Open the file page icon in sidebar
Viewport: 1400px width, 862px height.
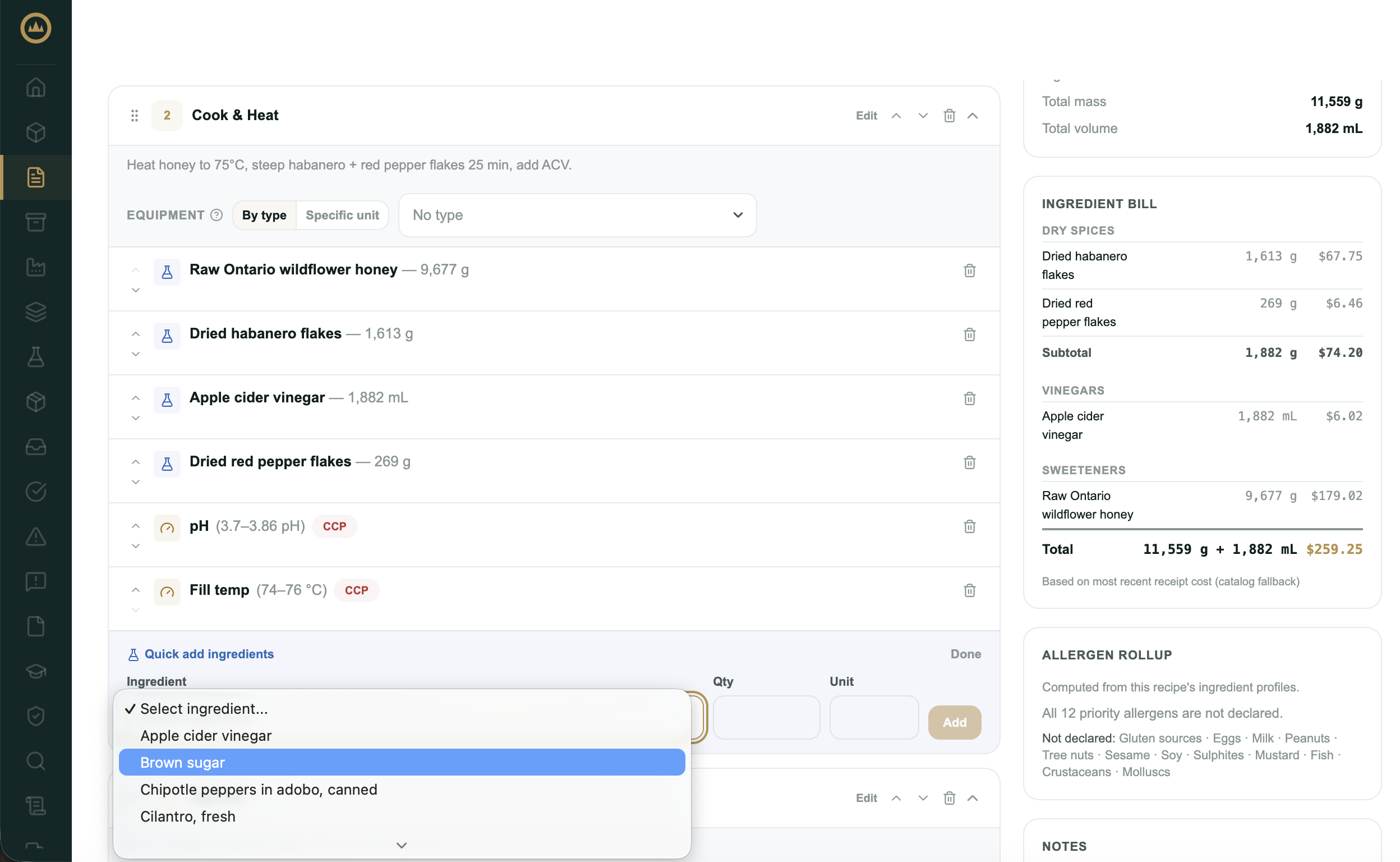tap(36, 626)
